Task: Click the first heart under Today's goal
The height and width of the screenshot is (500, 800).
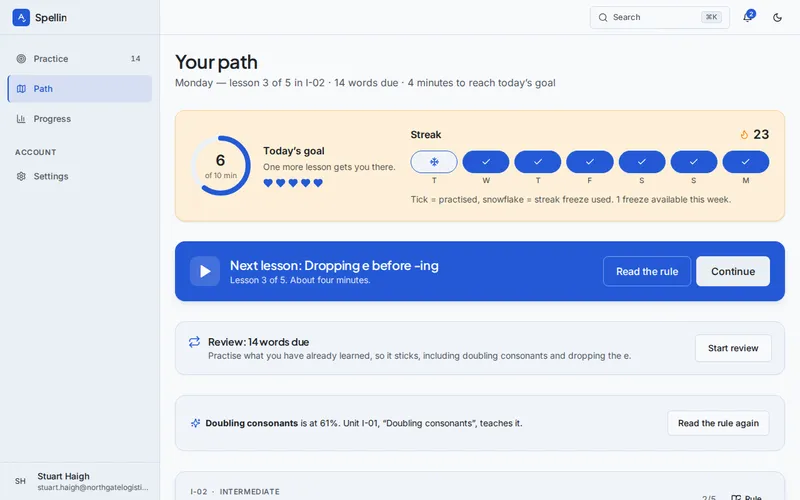Action: 268,183
